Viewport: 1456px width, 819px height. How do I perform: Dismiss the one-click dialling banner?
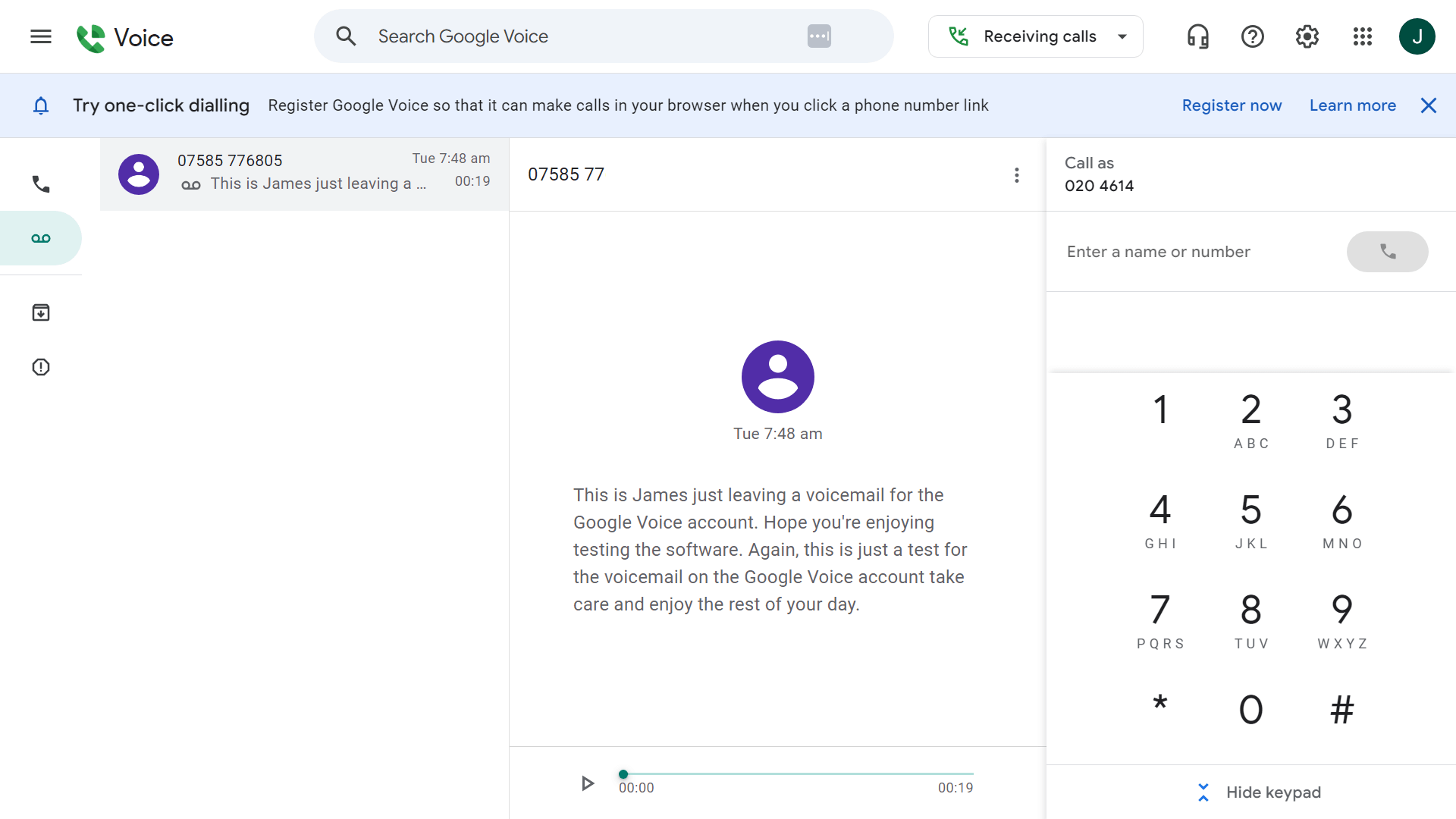[x=1429, y=105]
